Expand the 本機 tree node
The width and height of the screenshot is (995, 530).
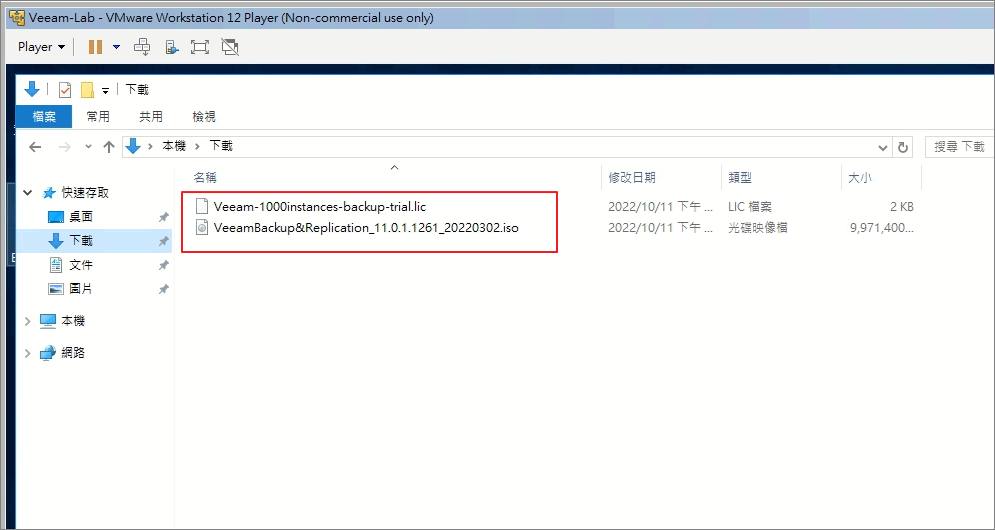click(x=27, y=321)
